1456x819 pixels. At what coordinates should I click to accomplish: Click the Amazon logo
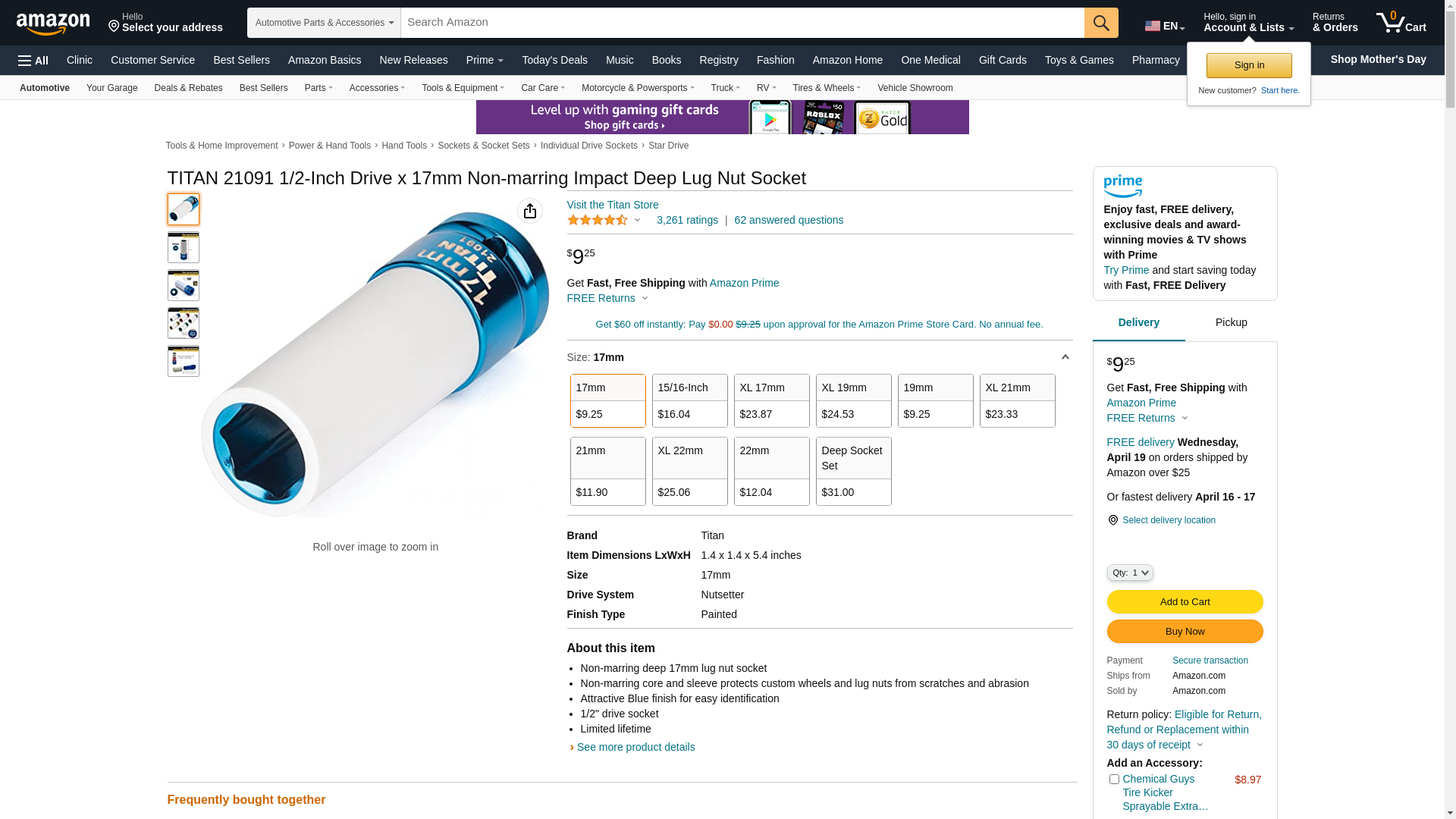pyautogui.click(x=53, y=24)
